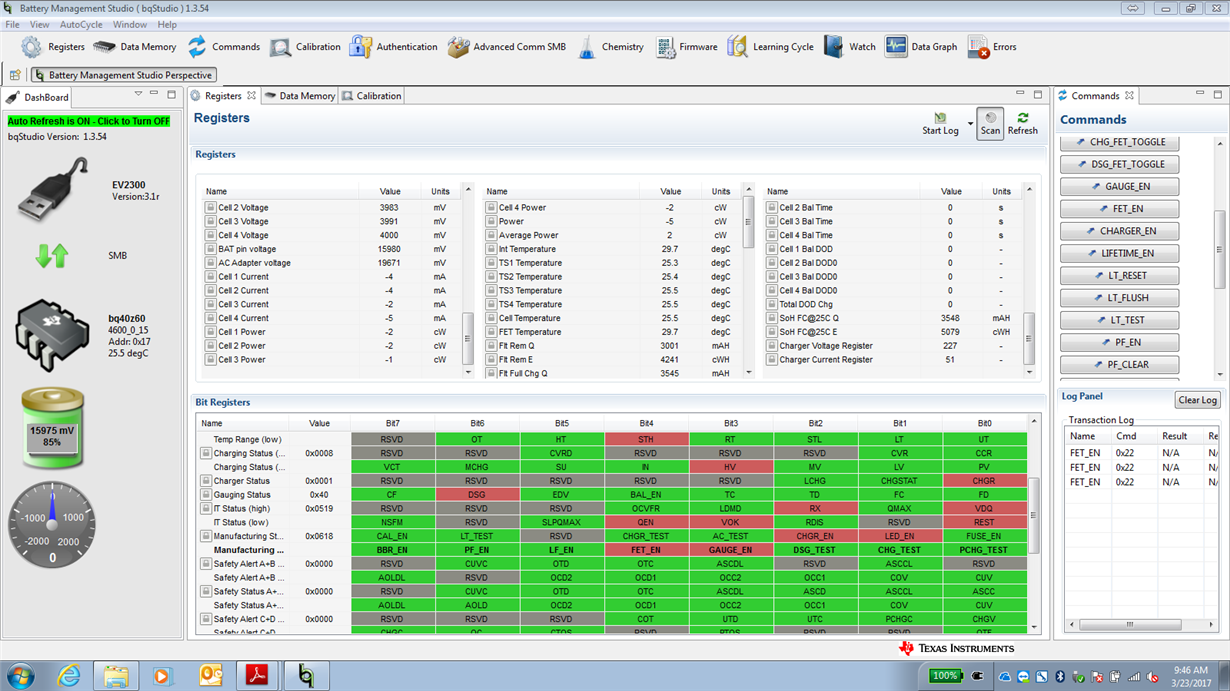This screenshot has width=1230, height=691.
Task: Open the Start Log dropdown arrow
Action: tap(970, 124)
